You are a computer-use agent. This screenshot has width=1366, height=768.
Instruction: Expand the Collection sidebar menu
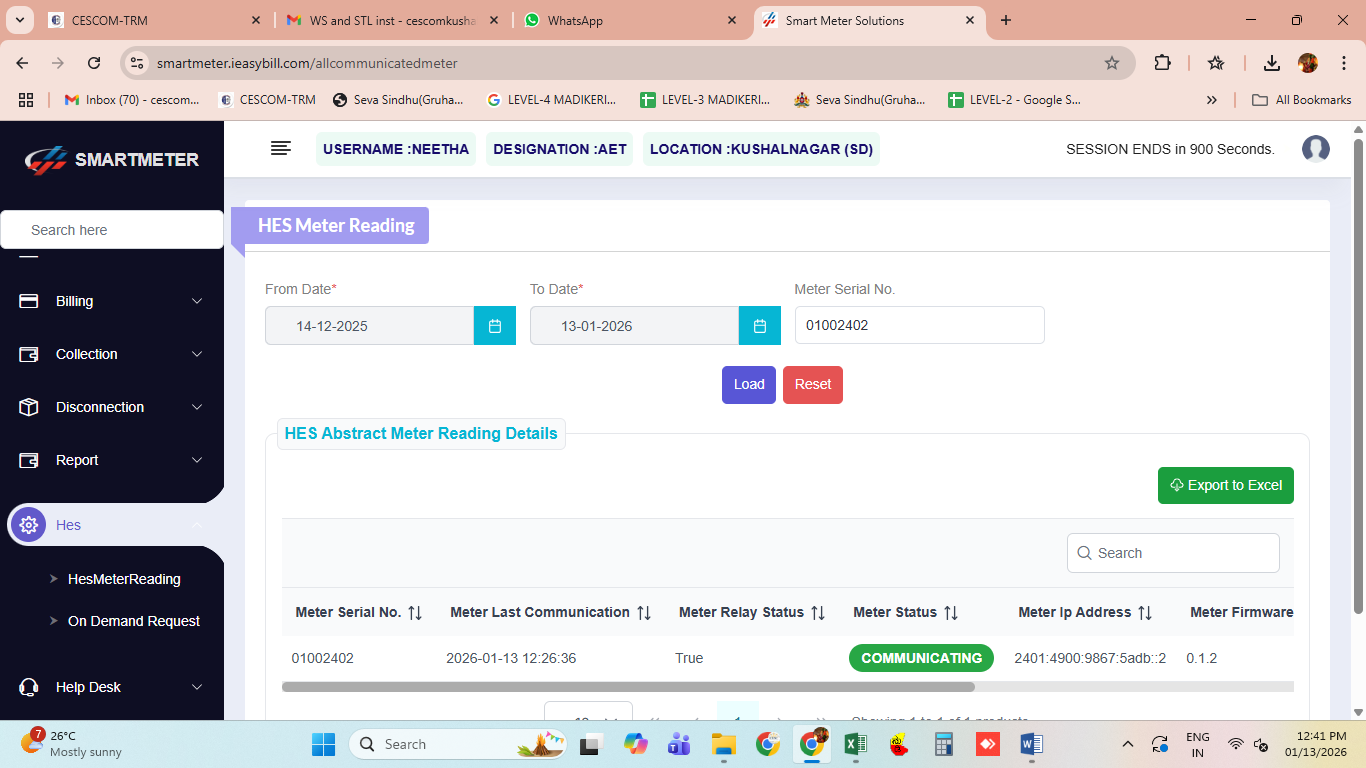point(112,354)
